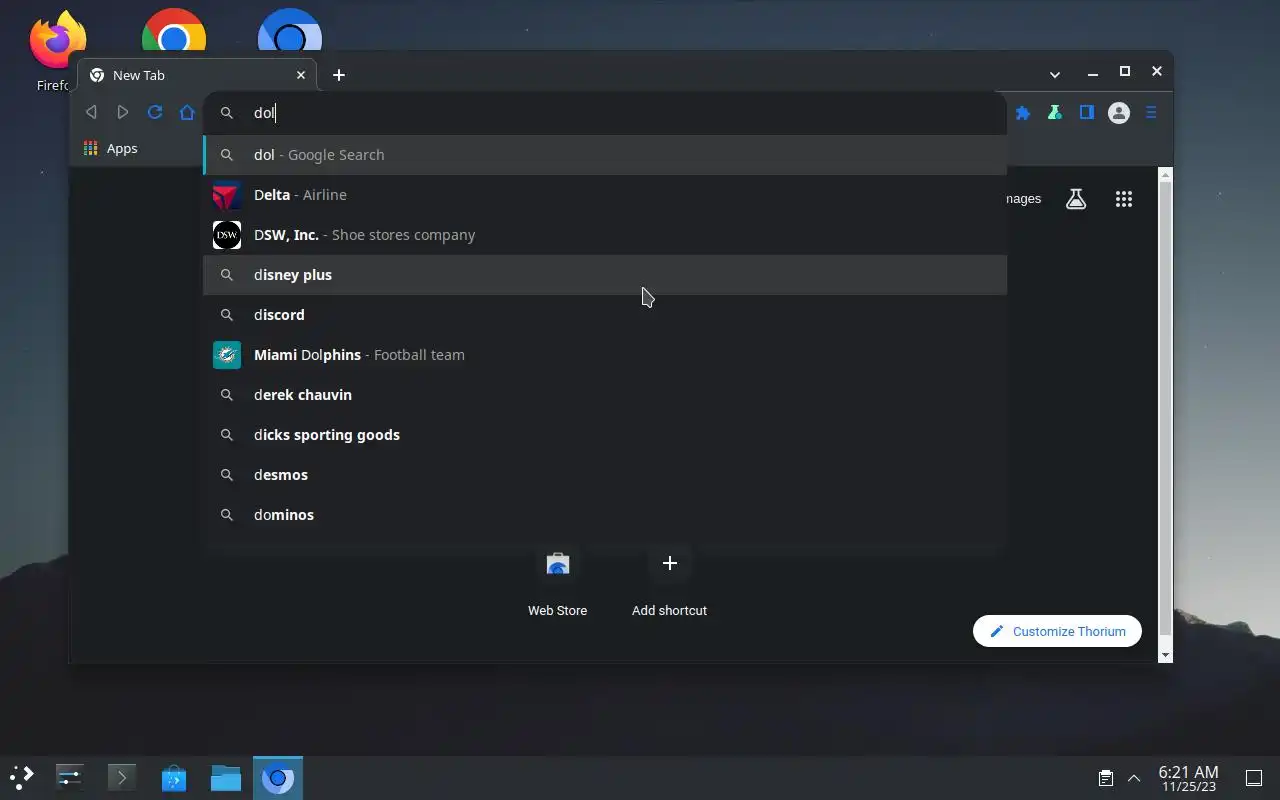Switch to Thorium taskbar entry
The image size is (1280, 800).
(x=277, y=777)
